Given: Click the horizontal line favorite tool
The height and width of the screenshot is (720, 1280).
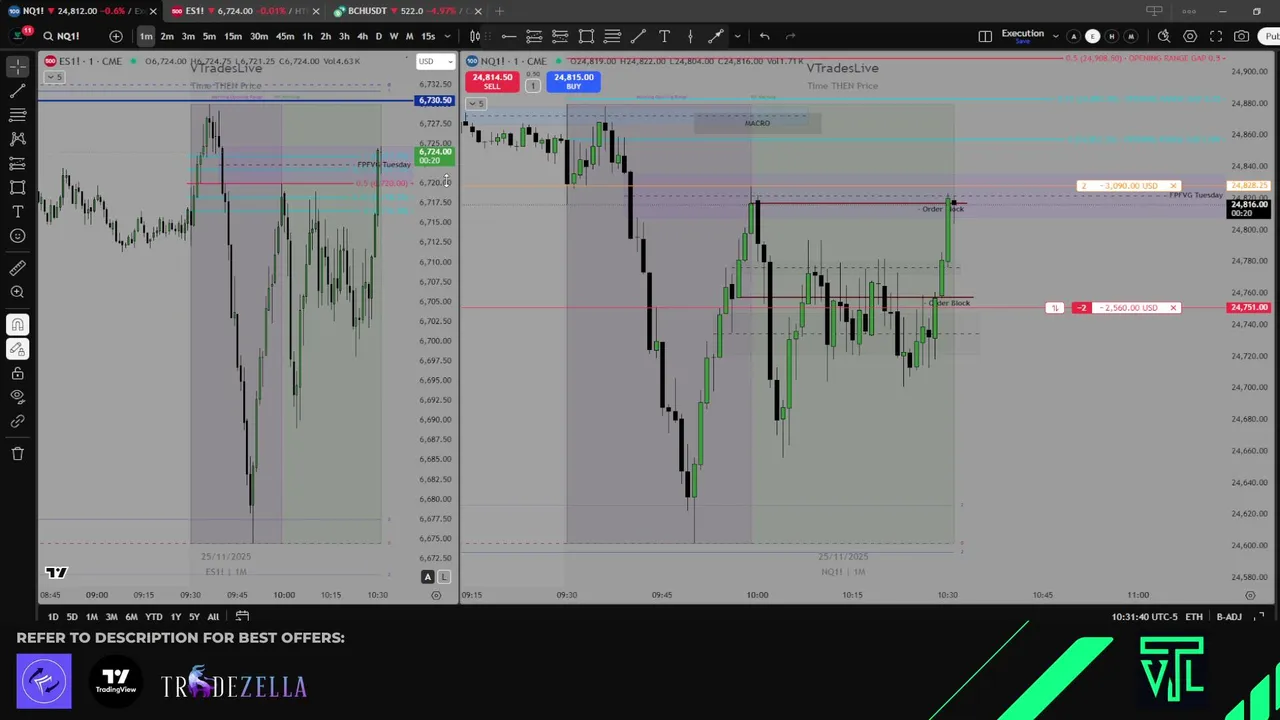Looking at the screenshot, I should (509, 36).
